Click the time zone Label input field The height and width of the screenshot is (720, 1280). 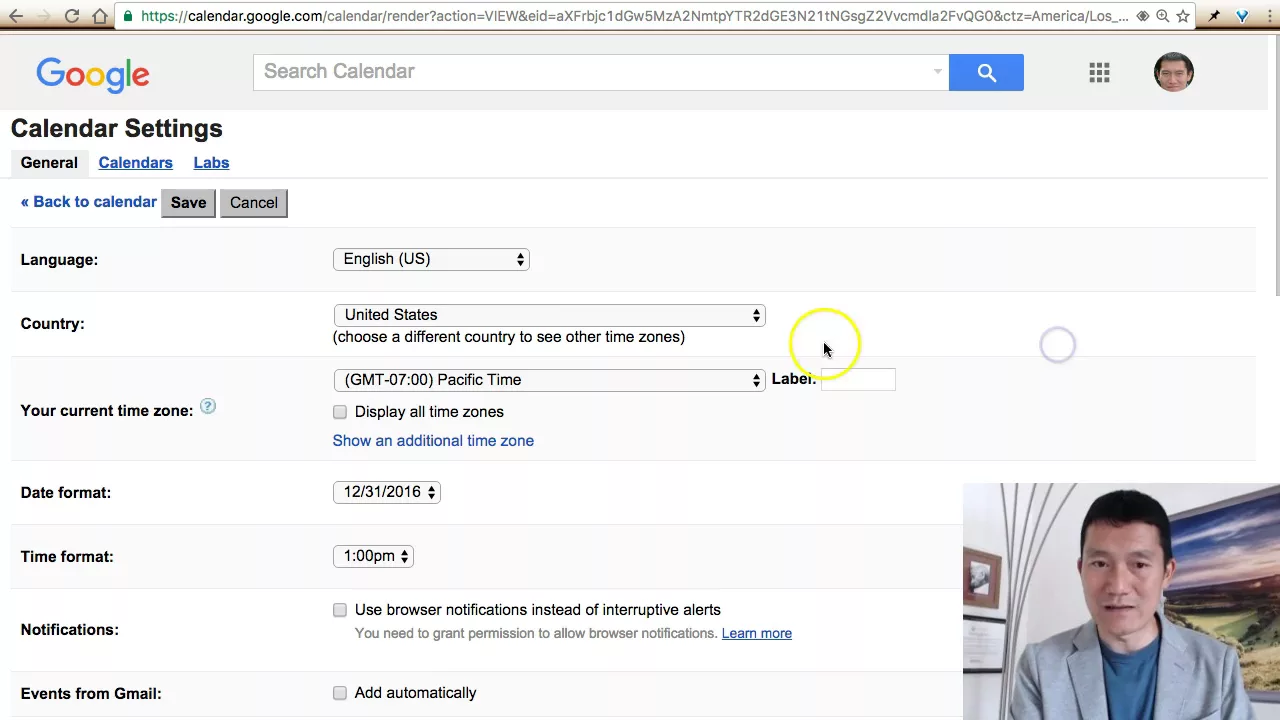click(x=858, y=379)
